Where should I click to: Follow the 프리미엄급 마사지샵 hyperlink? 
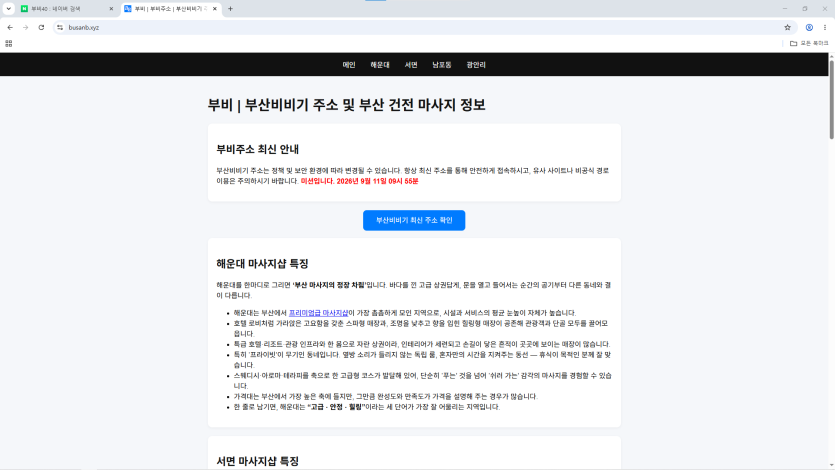point(318,313)
